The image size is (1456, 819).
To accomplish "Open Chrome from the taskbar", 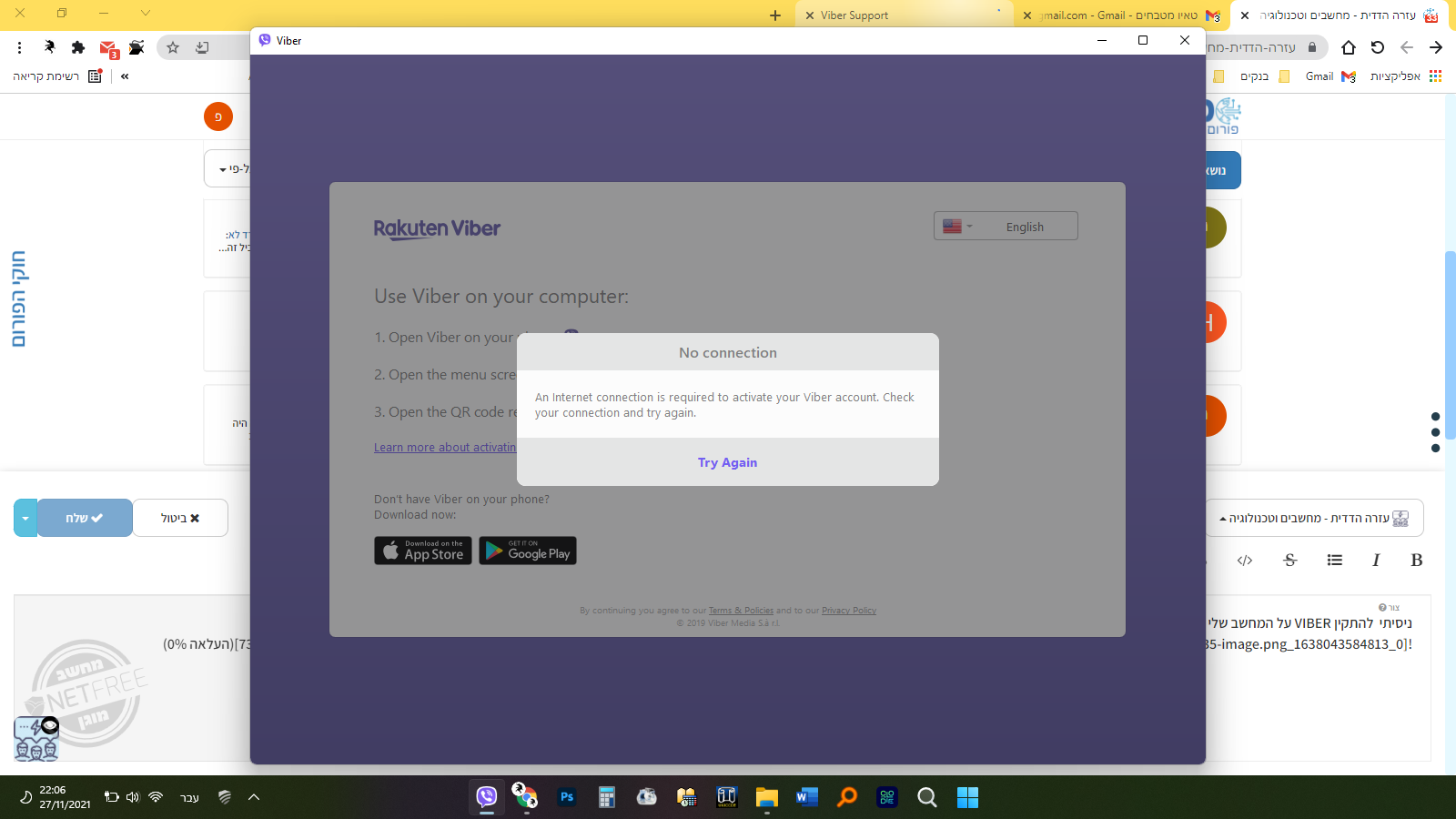I will coord(525,797).
